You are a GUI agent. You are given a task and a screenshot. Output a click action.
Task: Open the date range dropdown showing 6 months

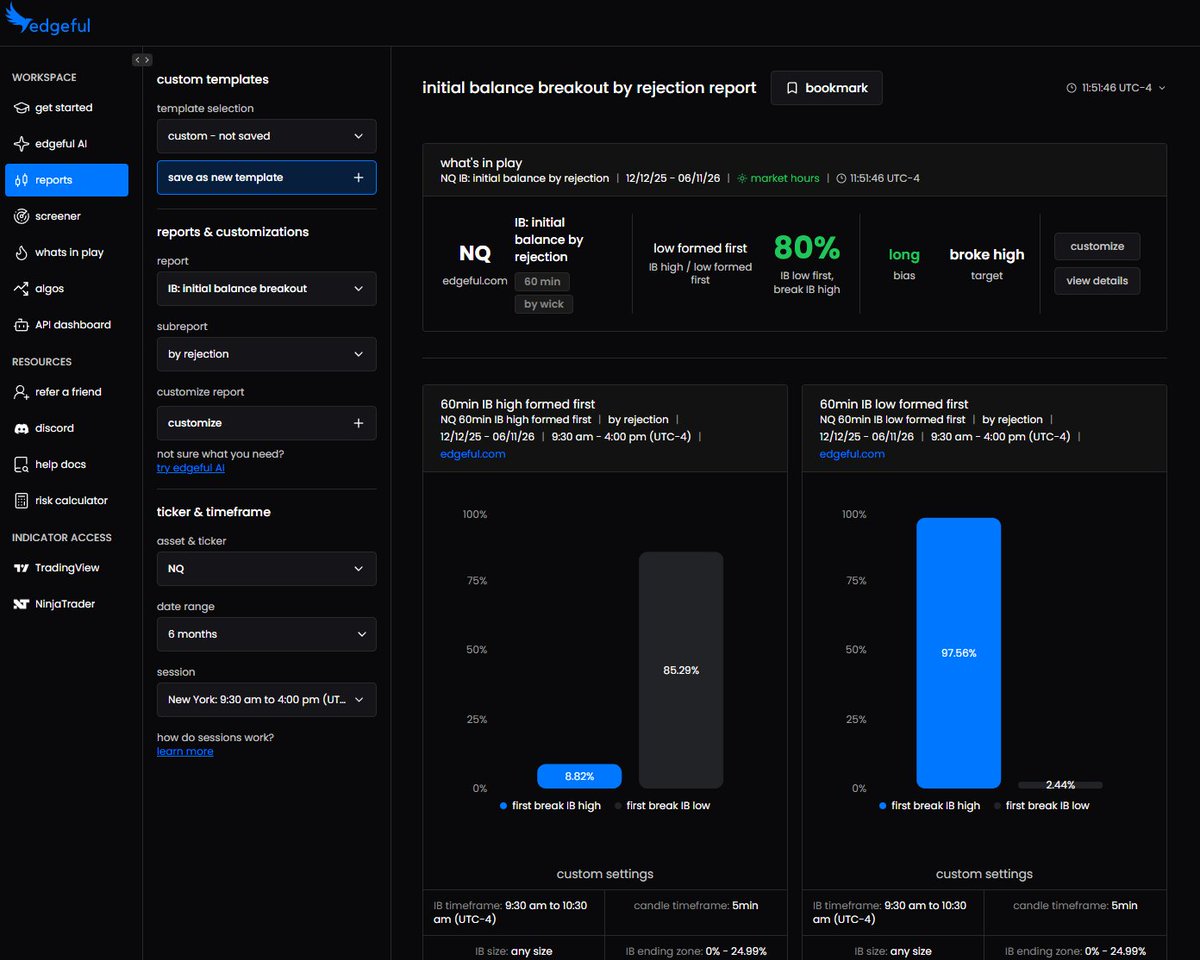[x=267, y=634]
